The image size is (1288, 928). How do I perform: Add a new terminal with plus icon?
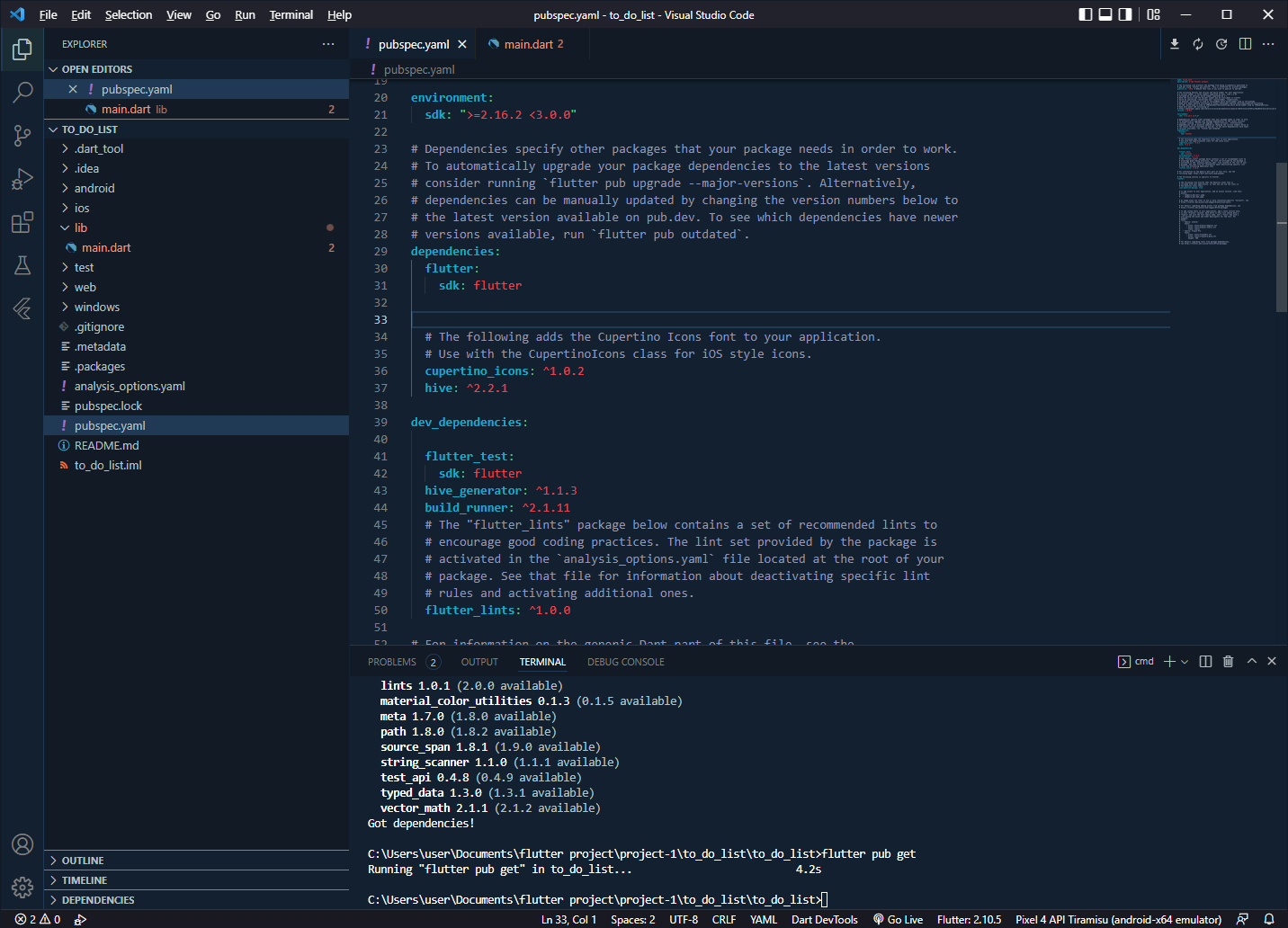point(1169,661)
